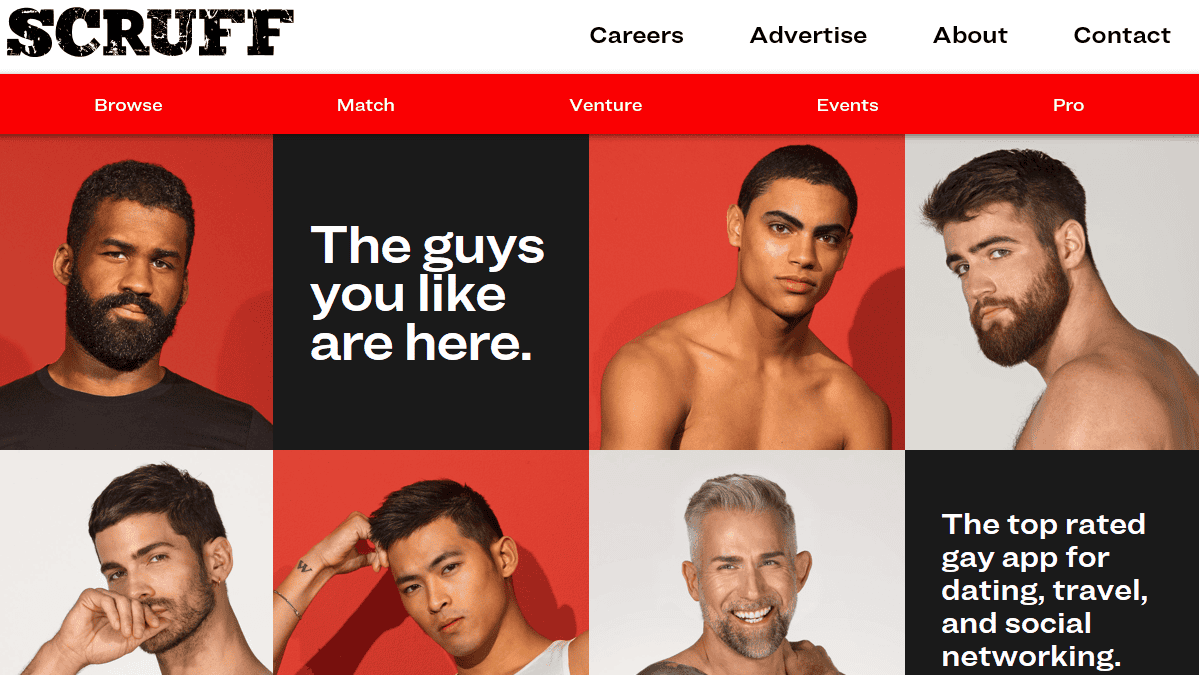Open the Careers page
This screenshot has width=1199, height=675.
pos(636,35)
